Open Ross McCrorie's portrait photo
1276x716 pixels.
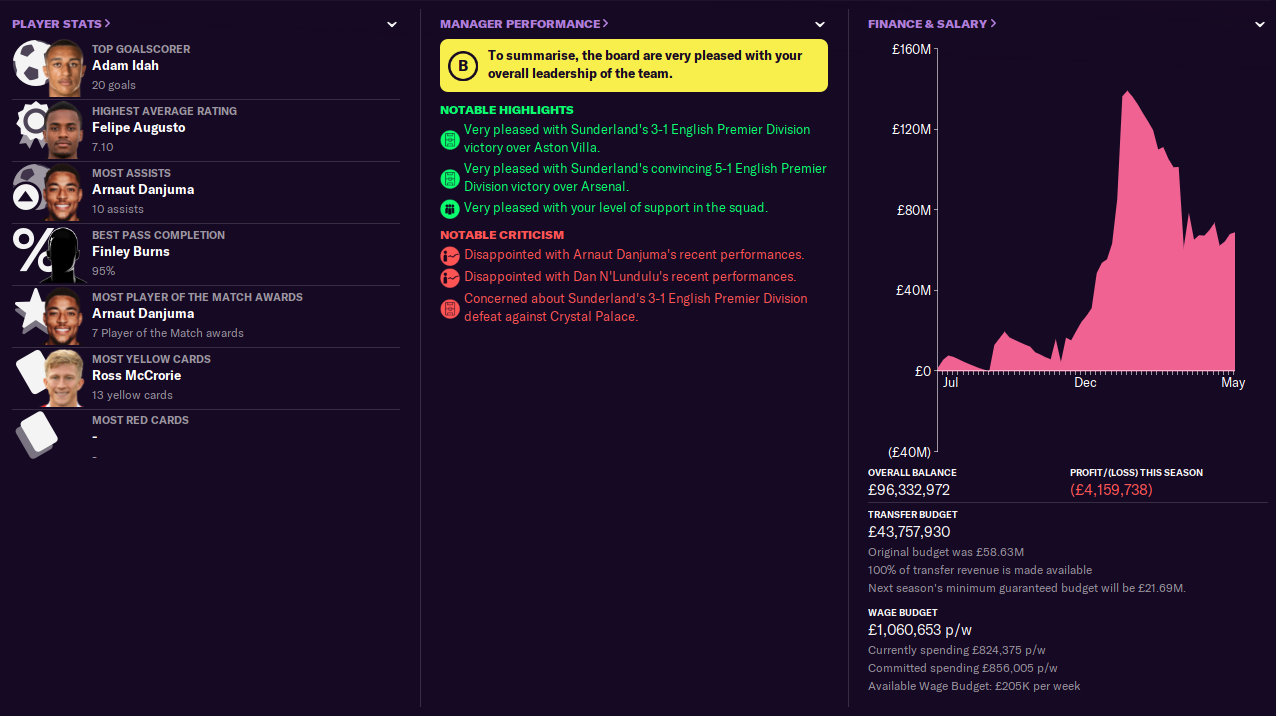(63, 378)
